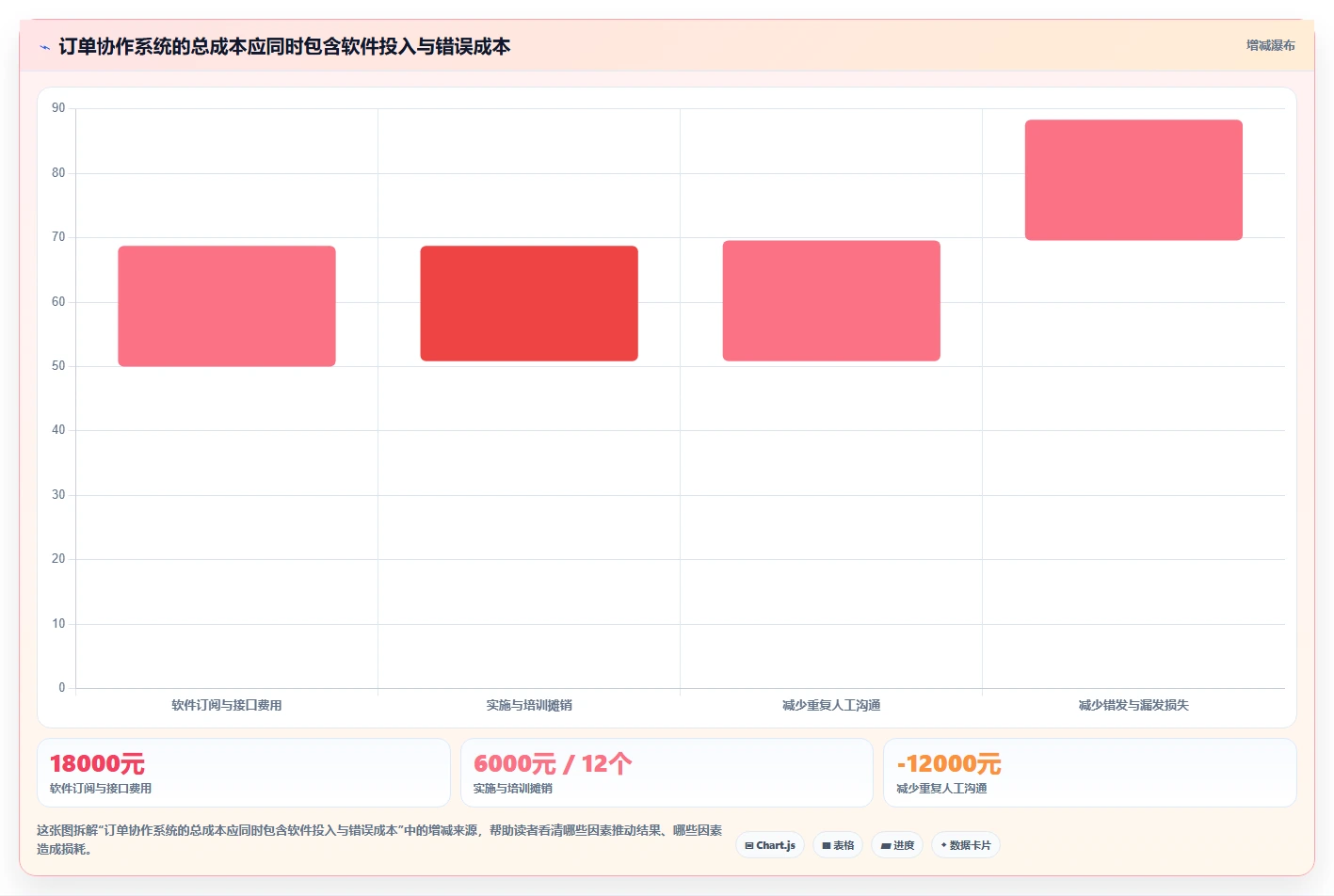The width and height of the screenshot is (1334, 896).
Task: Click the 增减瀑布 tag in header
Action: pyautogui.click(x=1270, y=45)
